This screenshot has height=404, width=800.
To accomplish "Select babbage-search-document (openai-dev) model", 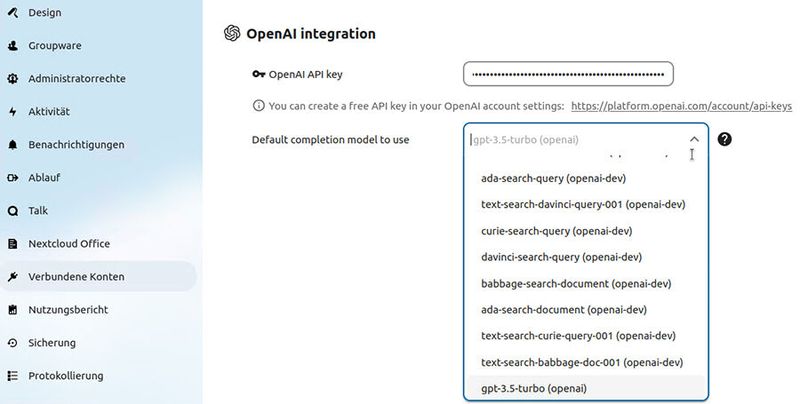I will [x=569, y=283].
